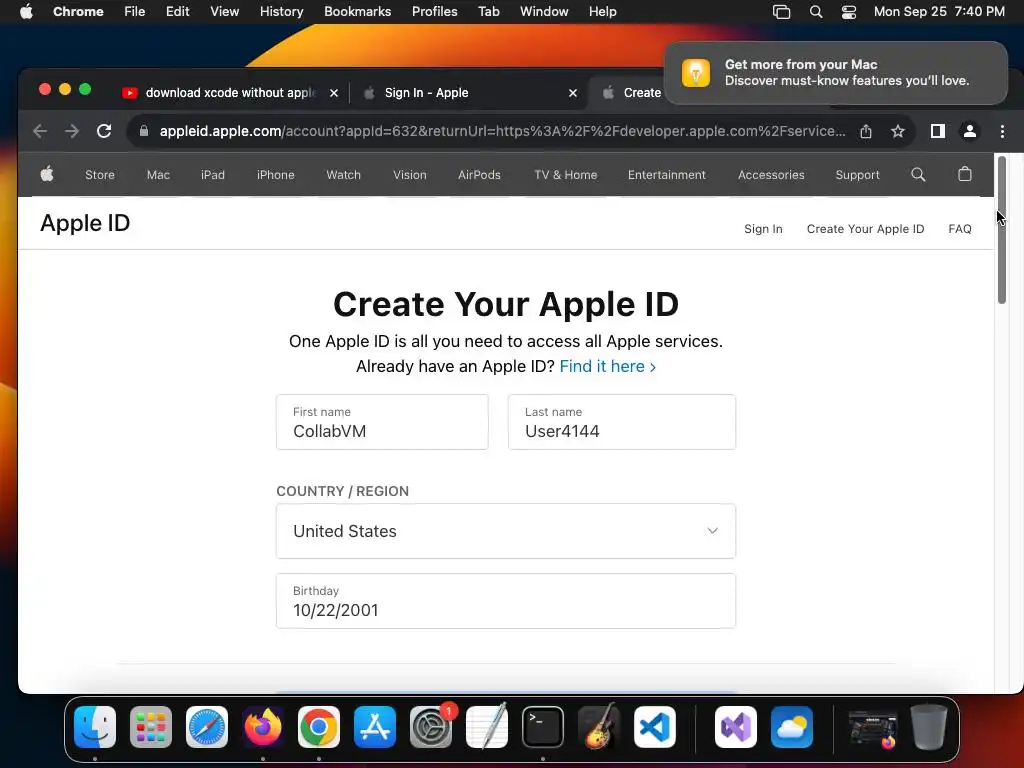This screenshot has width=1024, height=768.
Task: Open the Chrome profile icon
Action: 970,131
